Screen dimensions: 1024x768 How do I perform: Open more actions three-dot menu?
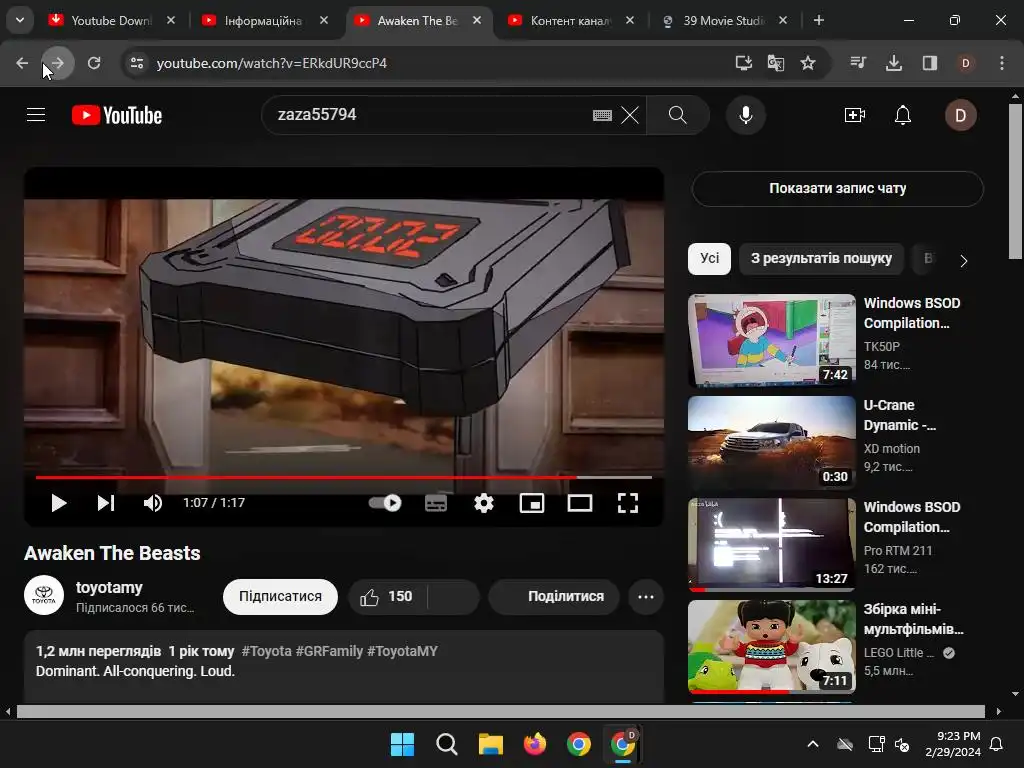tap(646, 596)
